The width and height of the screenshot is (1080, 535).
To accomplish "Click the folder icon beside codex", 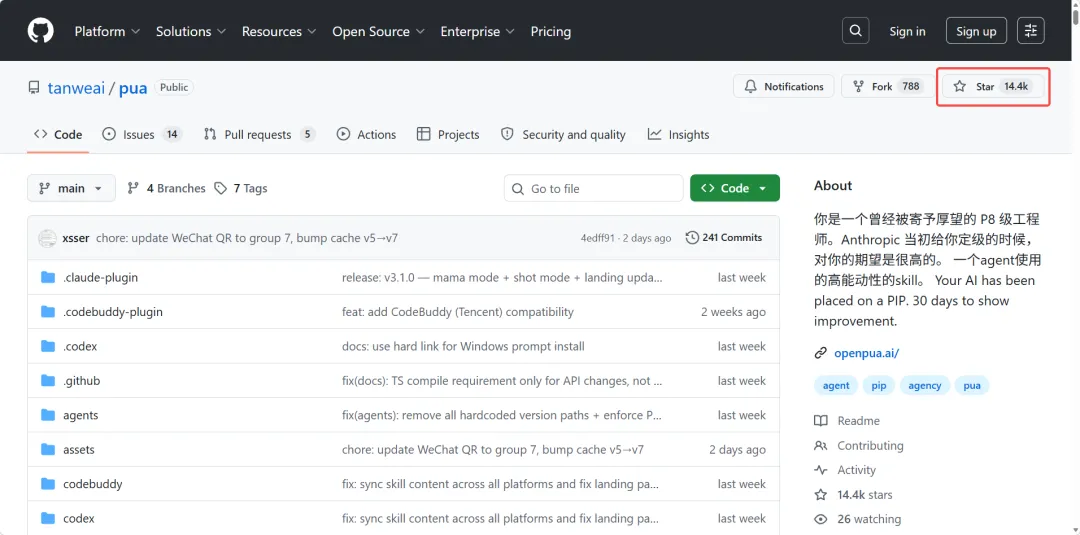I will coord(48,518).
